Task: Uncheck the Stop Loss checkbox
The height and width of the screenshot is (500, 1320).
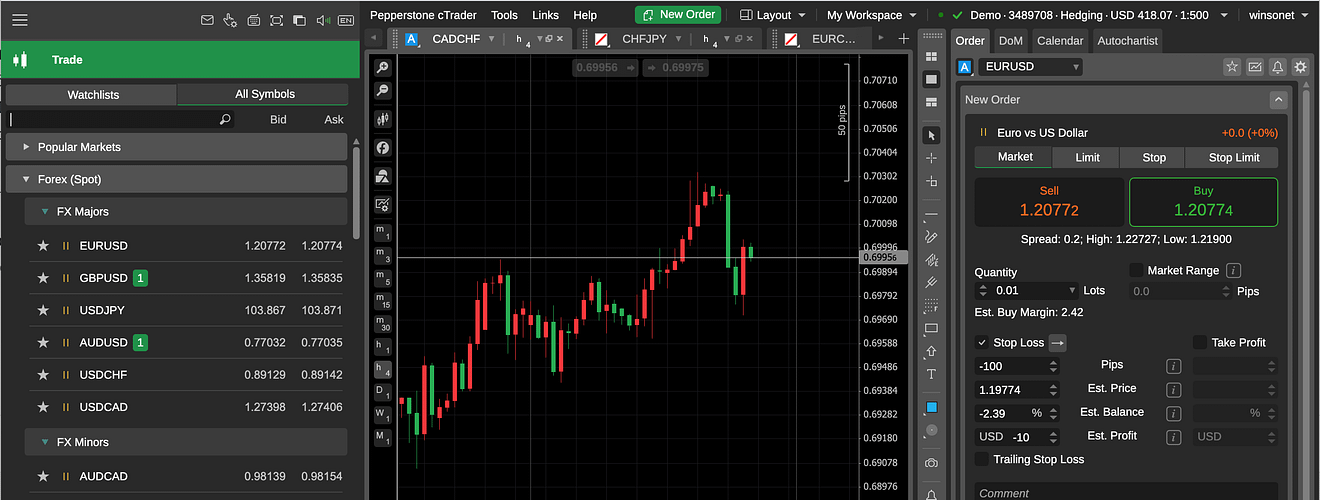Action: 982,342
